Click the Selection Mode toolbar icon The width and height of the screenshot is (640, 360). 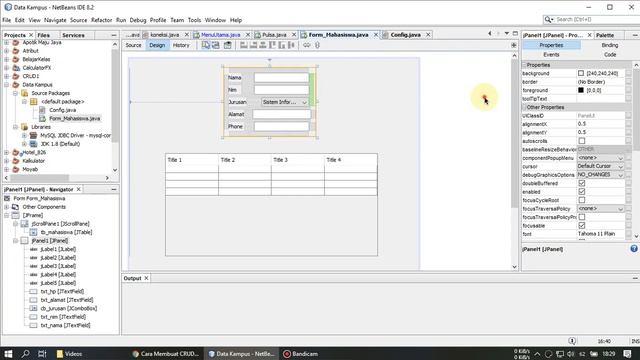click(205, 45)
